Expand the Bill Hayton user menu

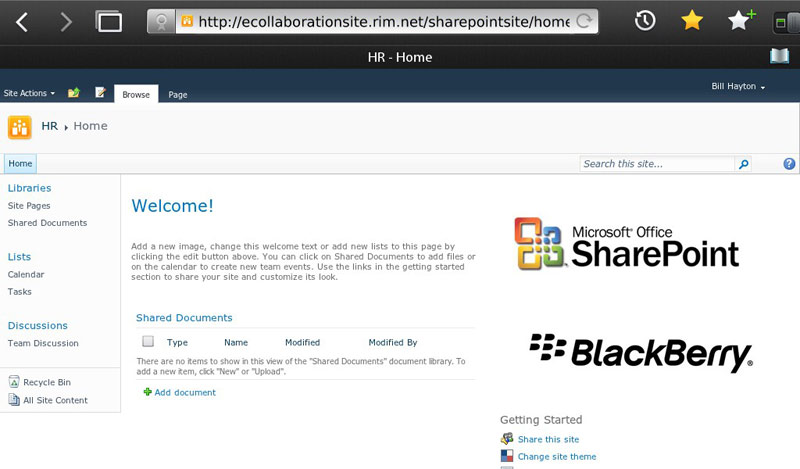pos(738,86)
